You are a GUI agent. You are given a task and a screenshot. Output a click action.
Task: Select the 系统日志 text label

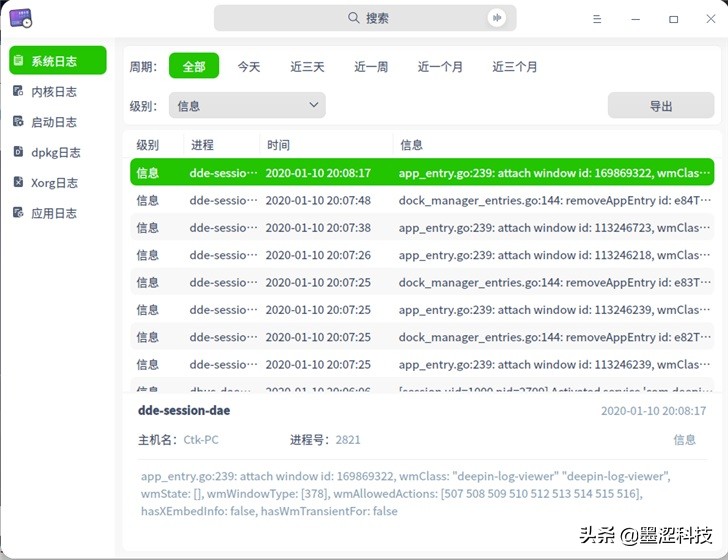(x=54, y=61)
